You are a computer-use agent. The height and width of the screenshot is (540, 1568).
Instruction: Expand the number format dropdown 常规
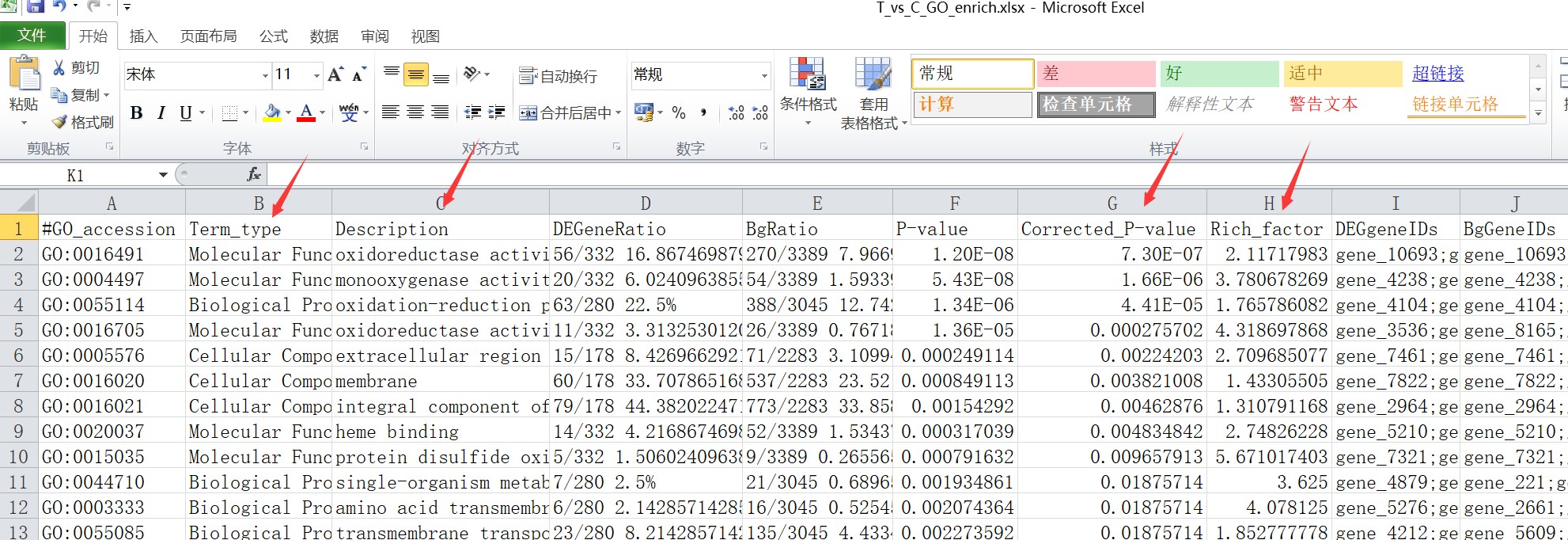click(764, 75)
